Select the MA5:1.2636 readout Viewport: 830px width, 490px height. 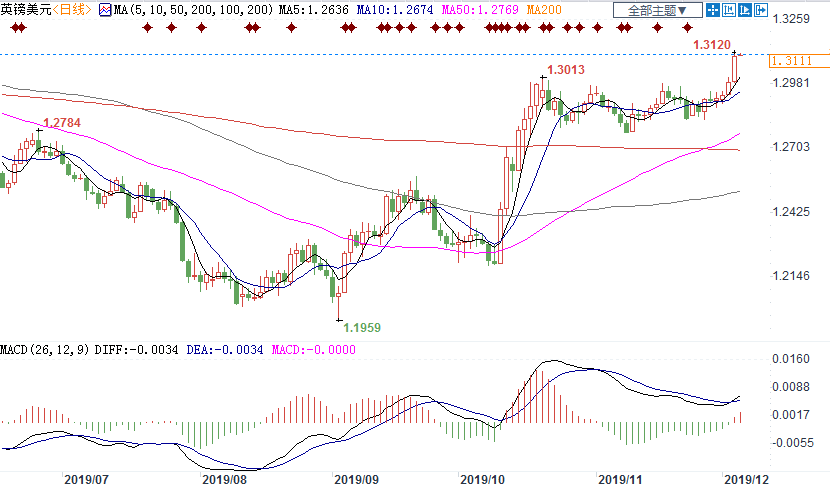click(x=313, y=10)
